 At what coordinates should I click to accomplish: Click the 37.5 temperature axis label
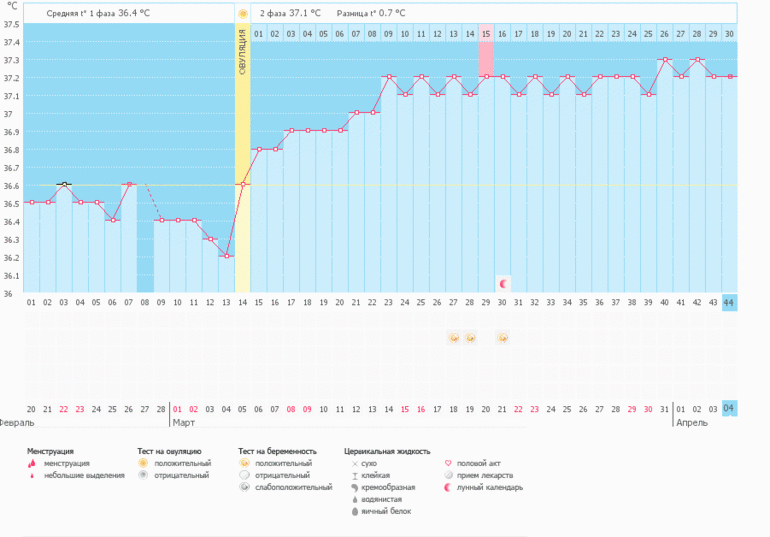pyautogui.click(x=12, y=25)
